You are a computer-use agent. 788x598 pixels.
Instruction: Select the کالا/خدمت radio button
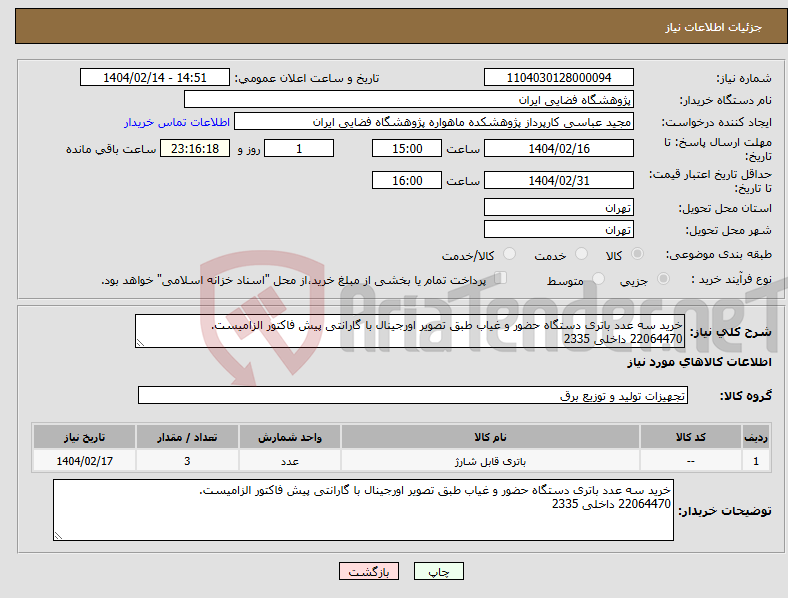tap(510, 254)
